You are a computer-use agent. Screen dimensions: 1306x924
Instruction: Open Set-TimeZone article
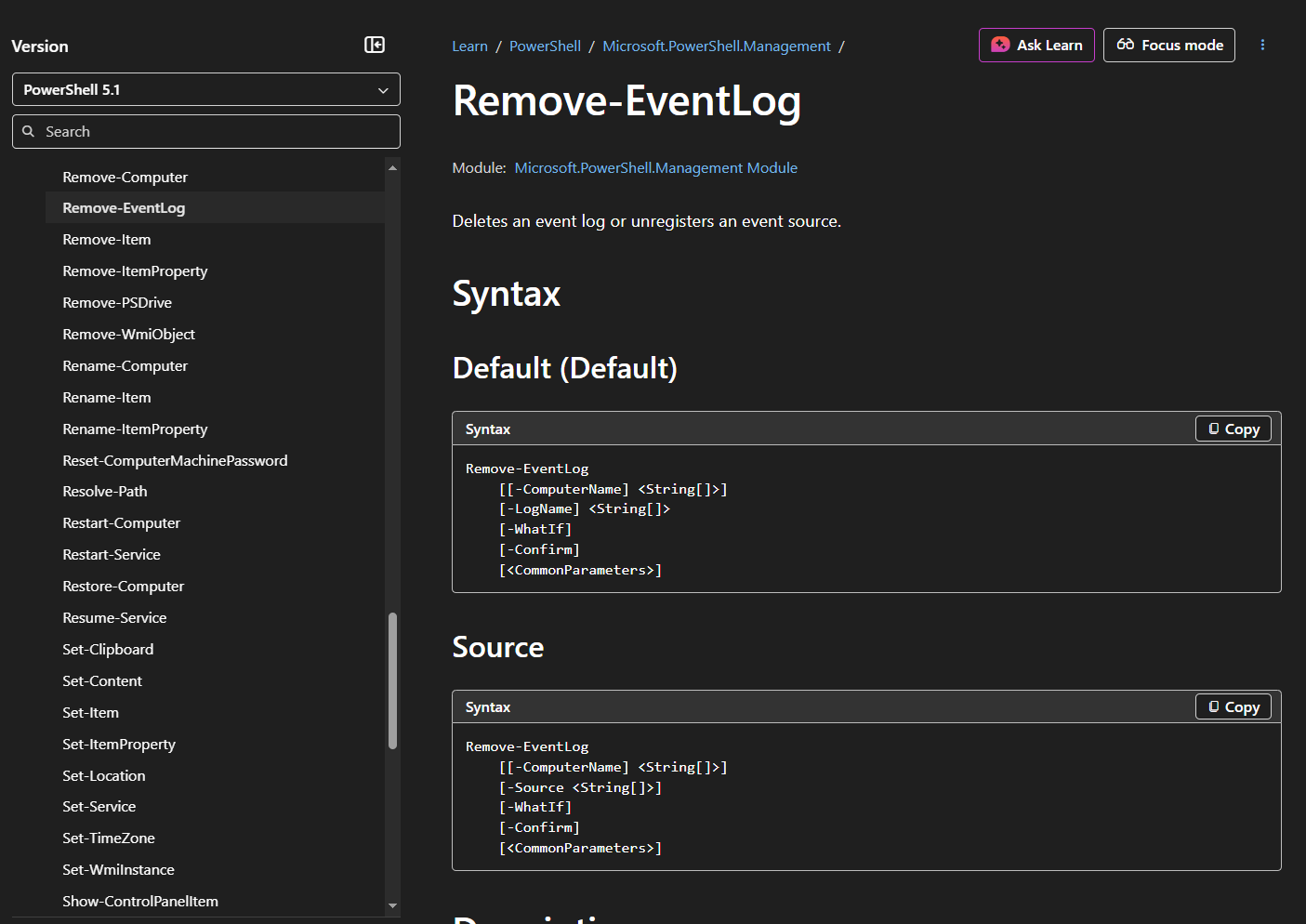(108, 838)
